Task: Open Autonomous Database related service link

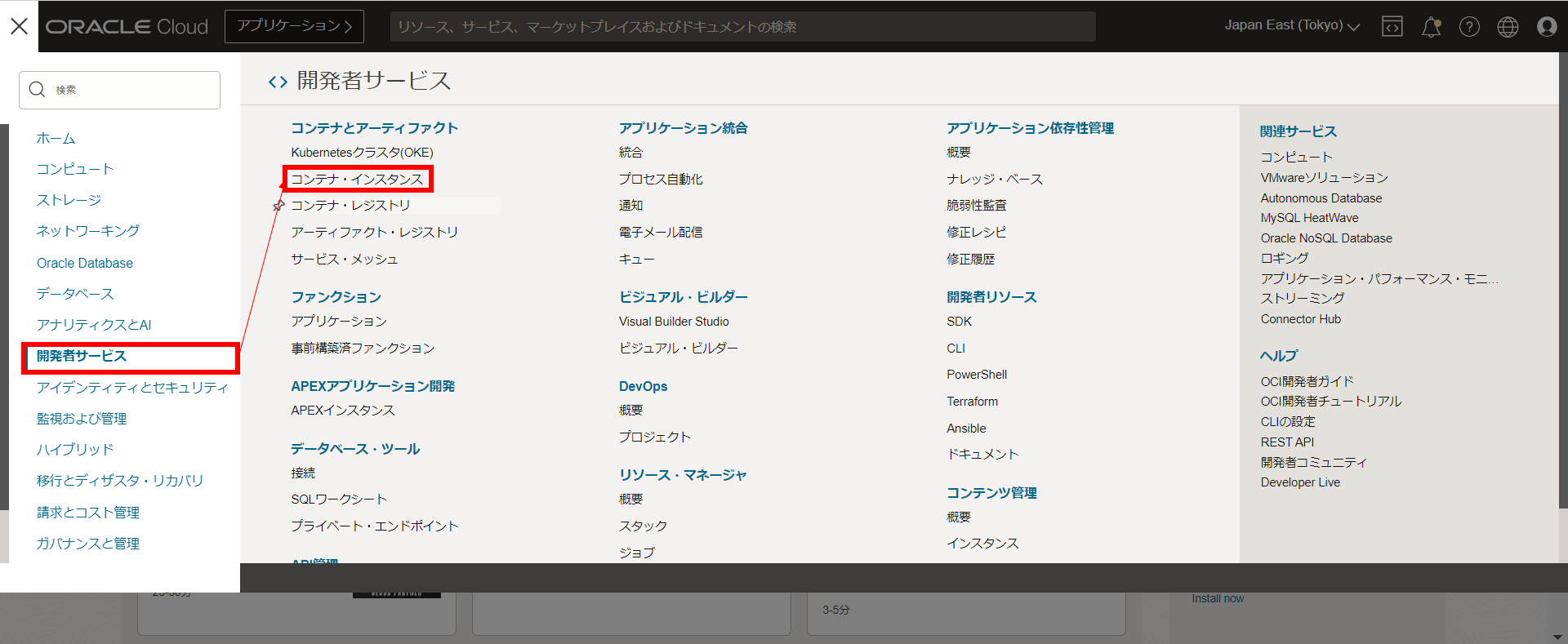Action: pyautogui.click(x=1321, y=198)
